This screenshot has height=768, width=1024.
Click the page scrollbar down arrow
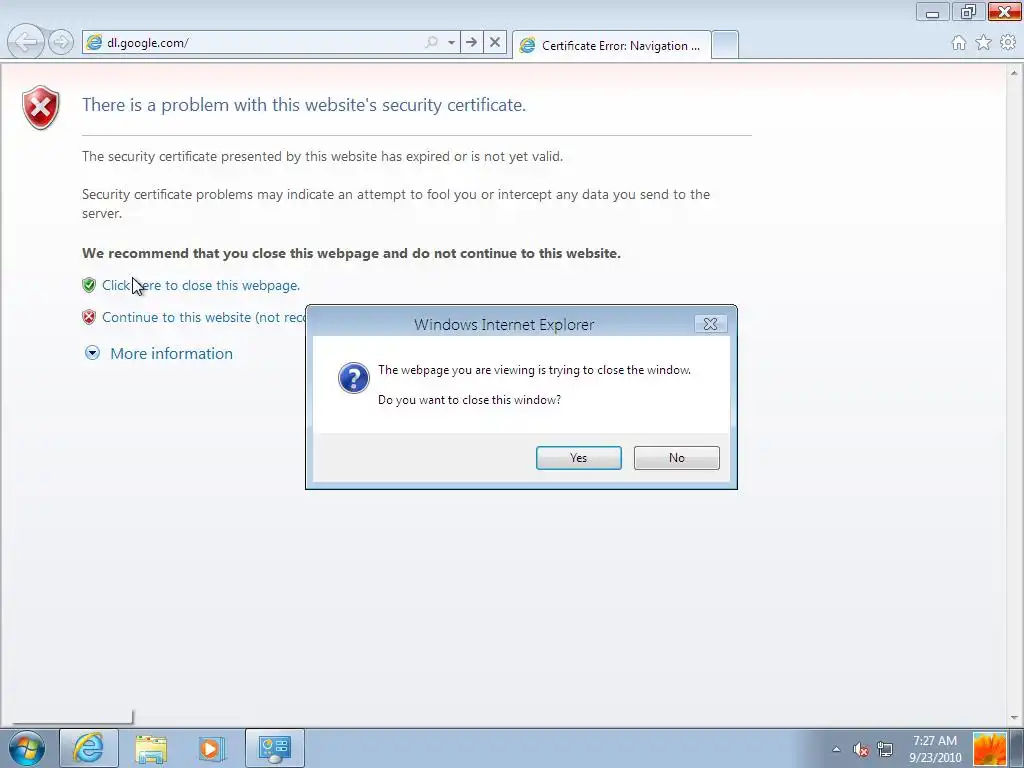1016,718
